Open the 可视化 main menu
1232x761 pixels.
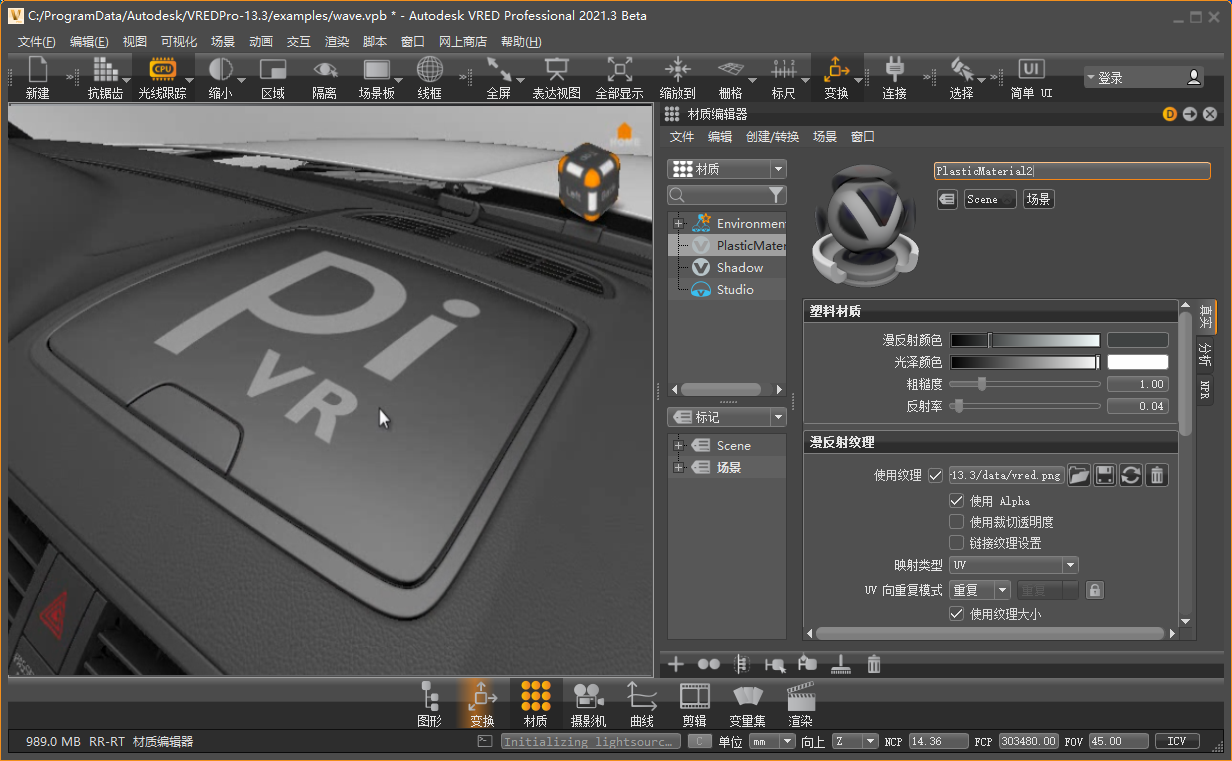coord(179,42)
